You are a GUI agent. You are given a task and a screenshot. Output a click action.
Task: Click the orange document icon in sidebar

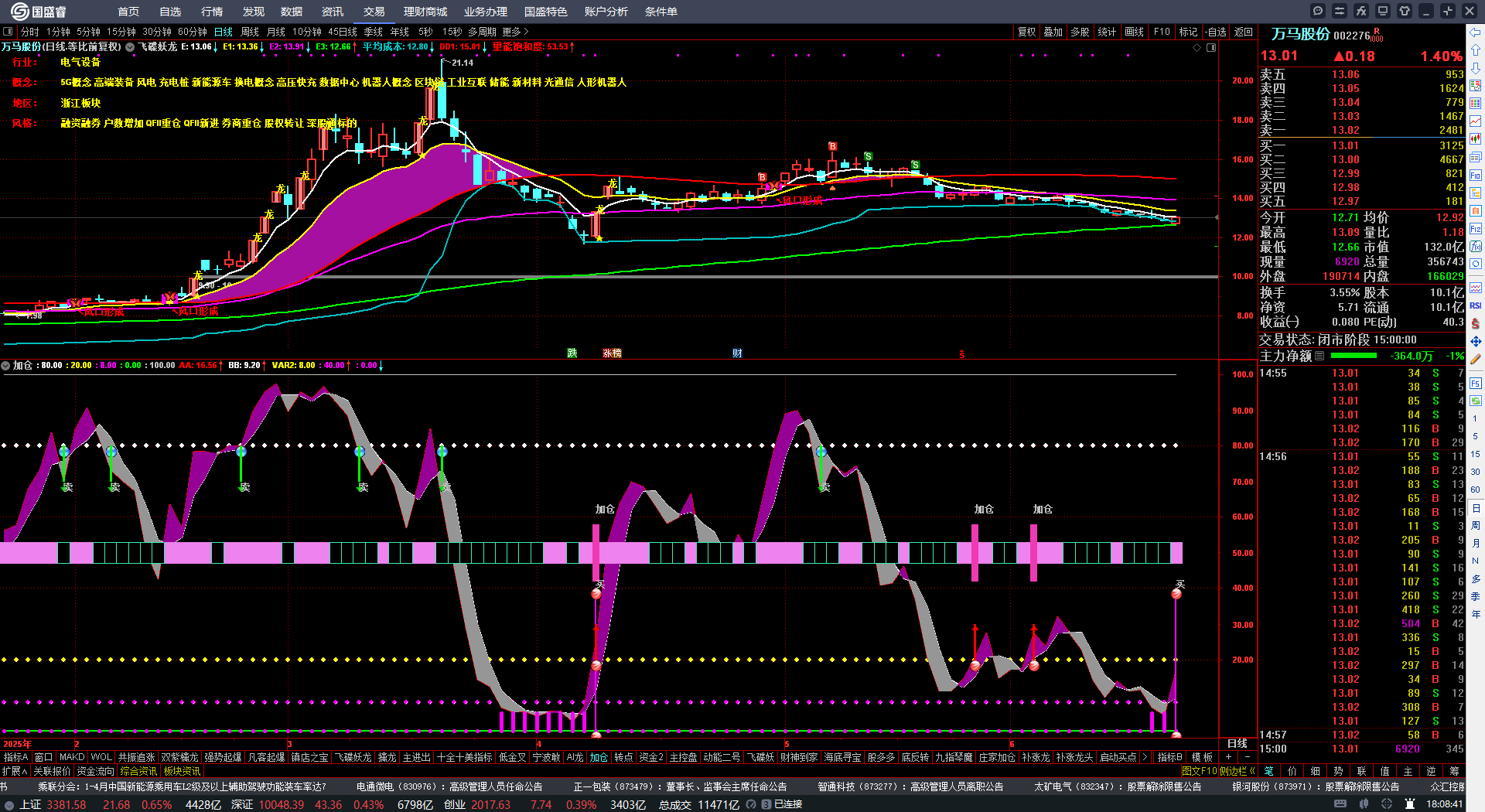coord(1476,211)
